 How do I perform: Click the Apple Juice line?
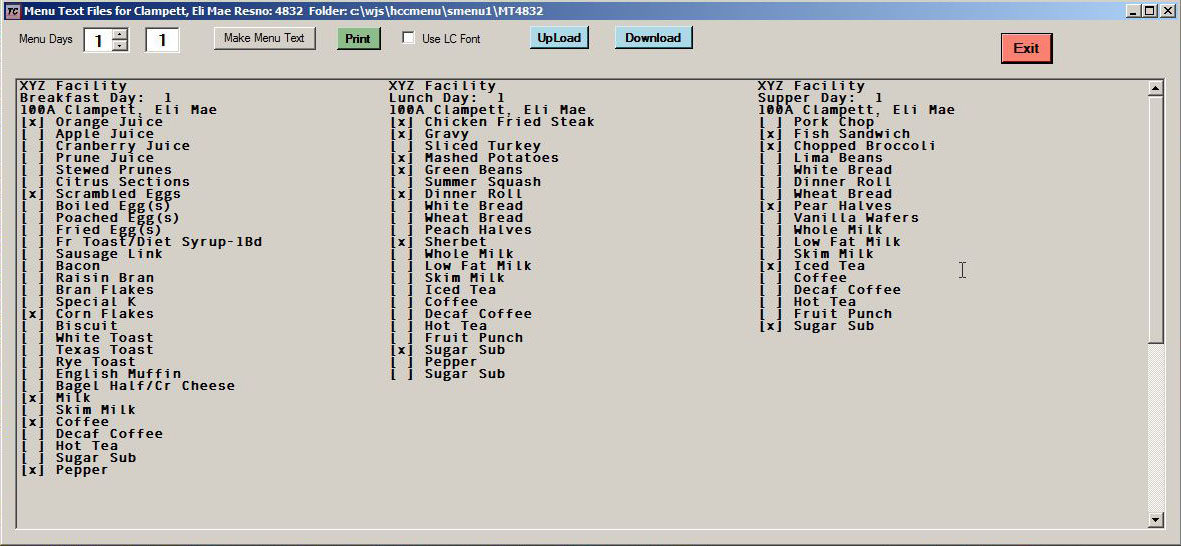click(87, 134)
